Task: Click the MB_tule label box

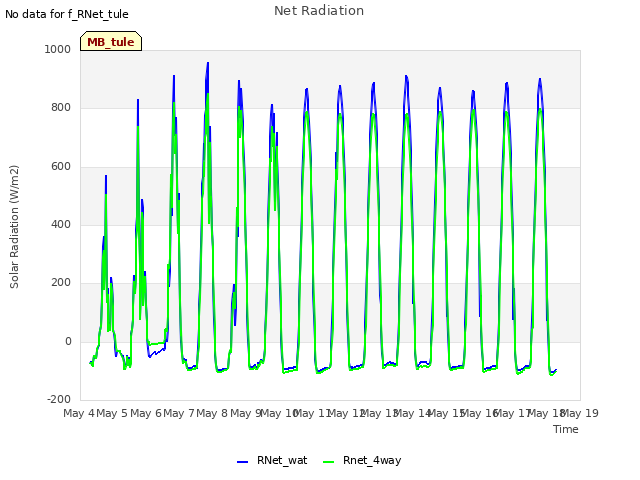Action: [111, 41]
